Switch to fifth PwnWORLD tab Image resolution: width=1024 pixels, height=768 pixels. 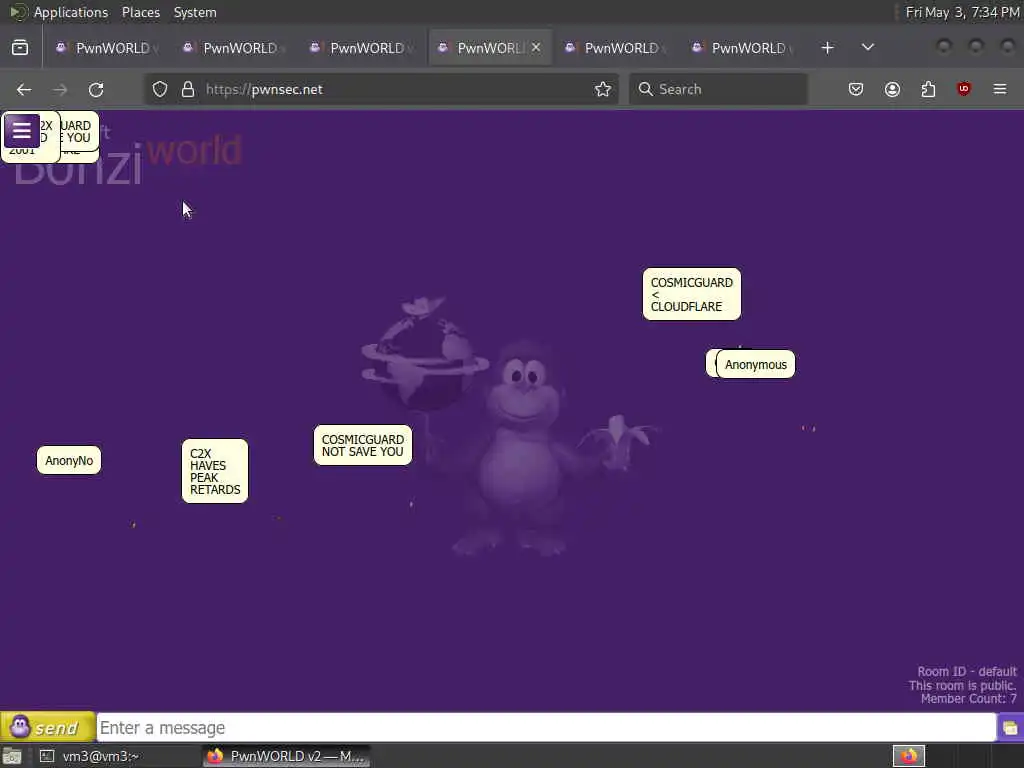(x=615, y=48)
